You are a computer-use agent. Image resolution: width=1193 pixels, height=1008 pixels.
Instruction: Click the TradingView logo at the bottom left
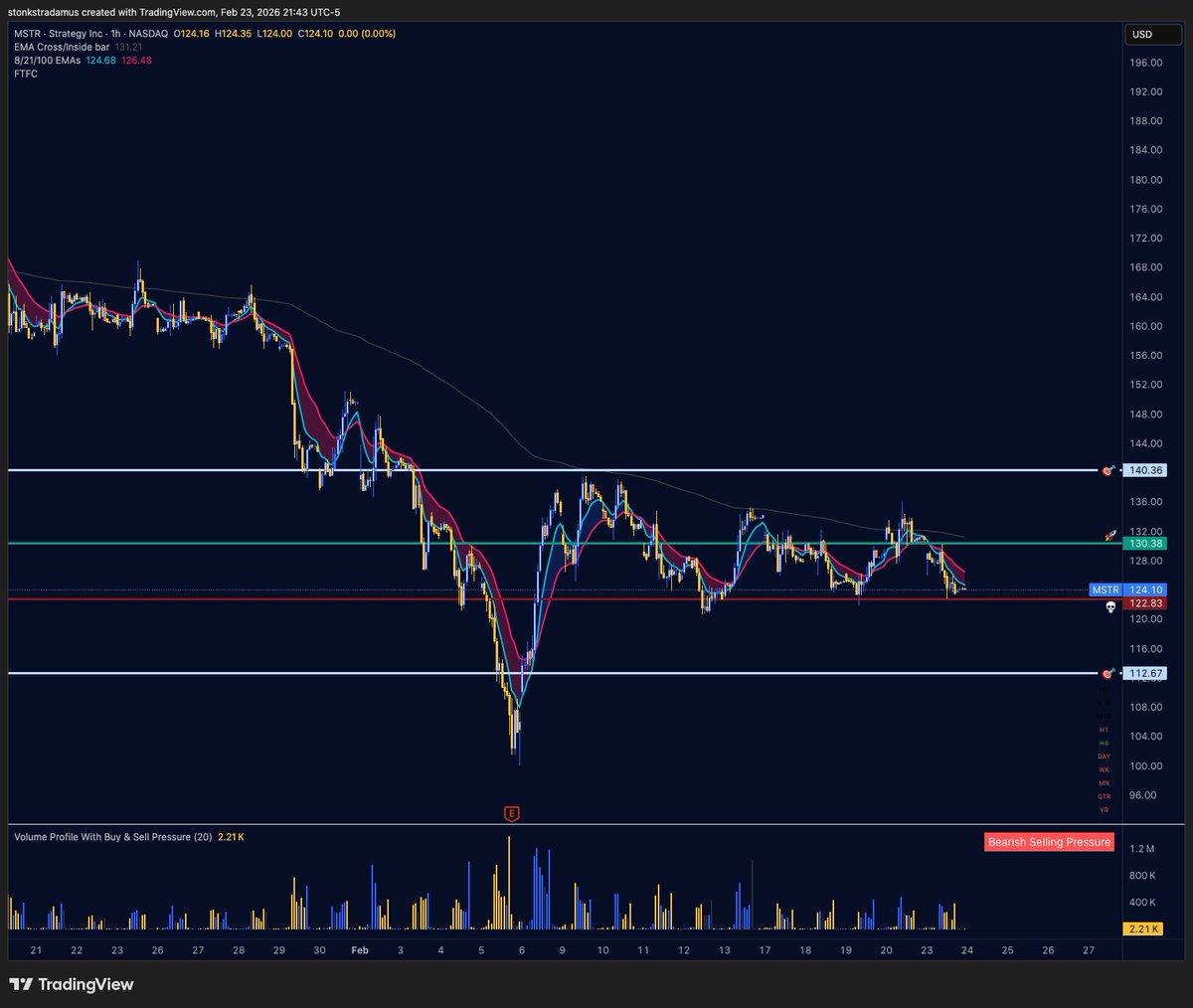pos(72,984)
